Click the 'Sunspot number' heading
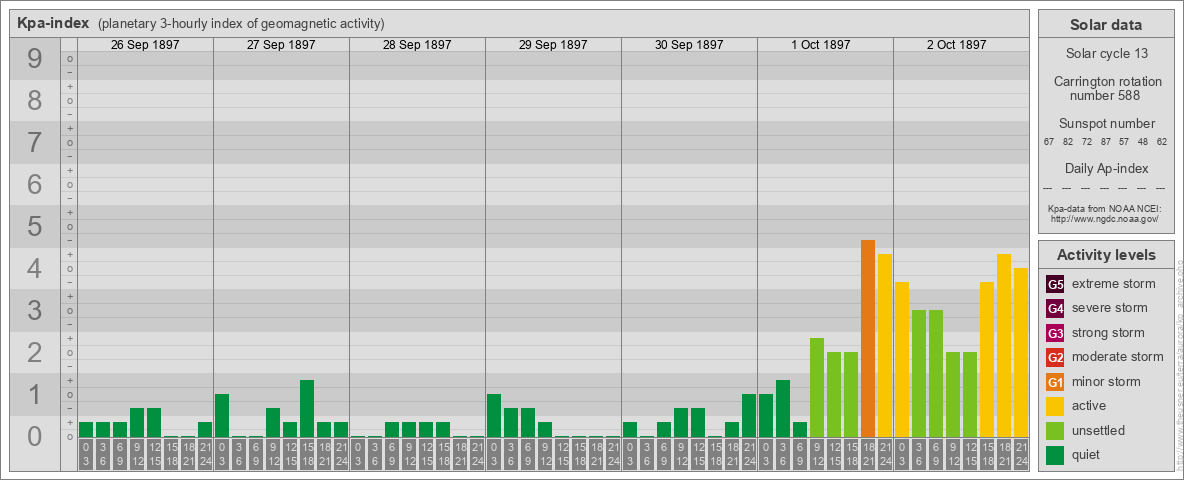1184x480 pixels. coord(1107,124)
